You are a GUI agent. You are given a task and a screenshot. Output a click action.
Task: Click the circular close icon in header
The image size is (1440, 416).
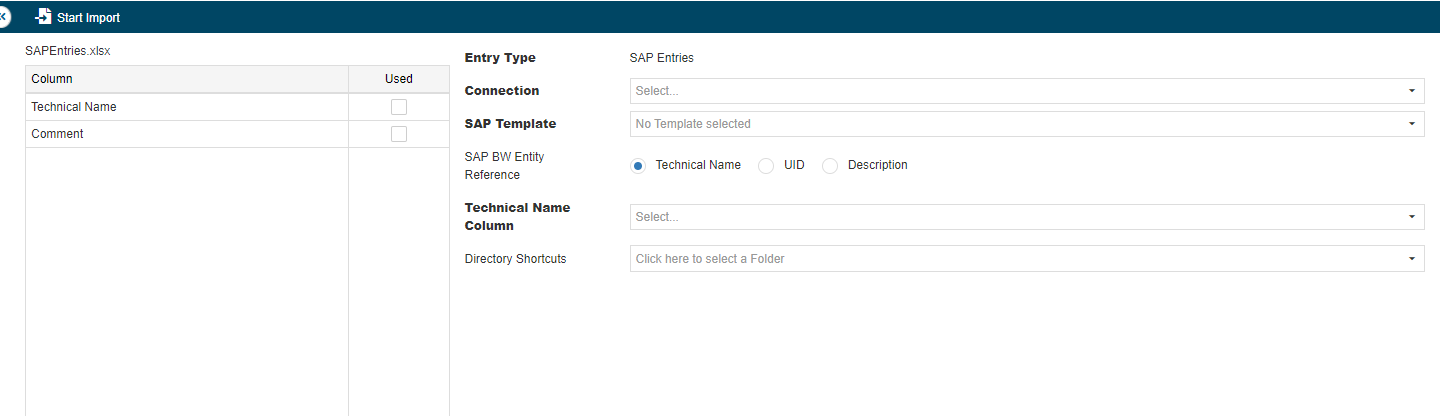[x=3, y=17]
